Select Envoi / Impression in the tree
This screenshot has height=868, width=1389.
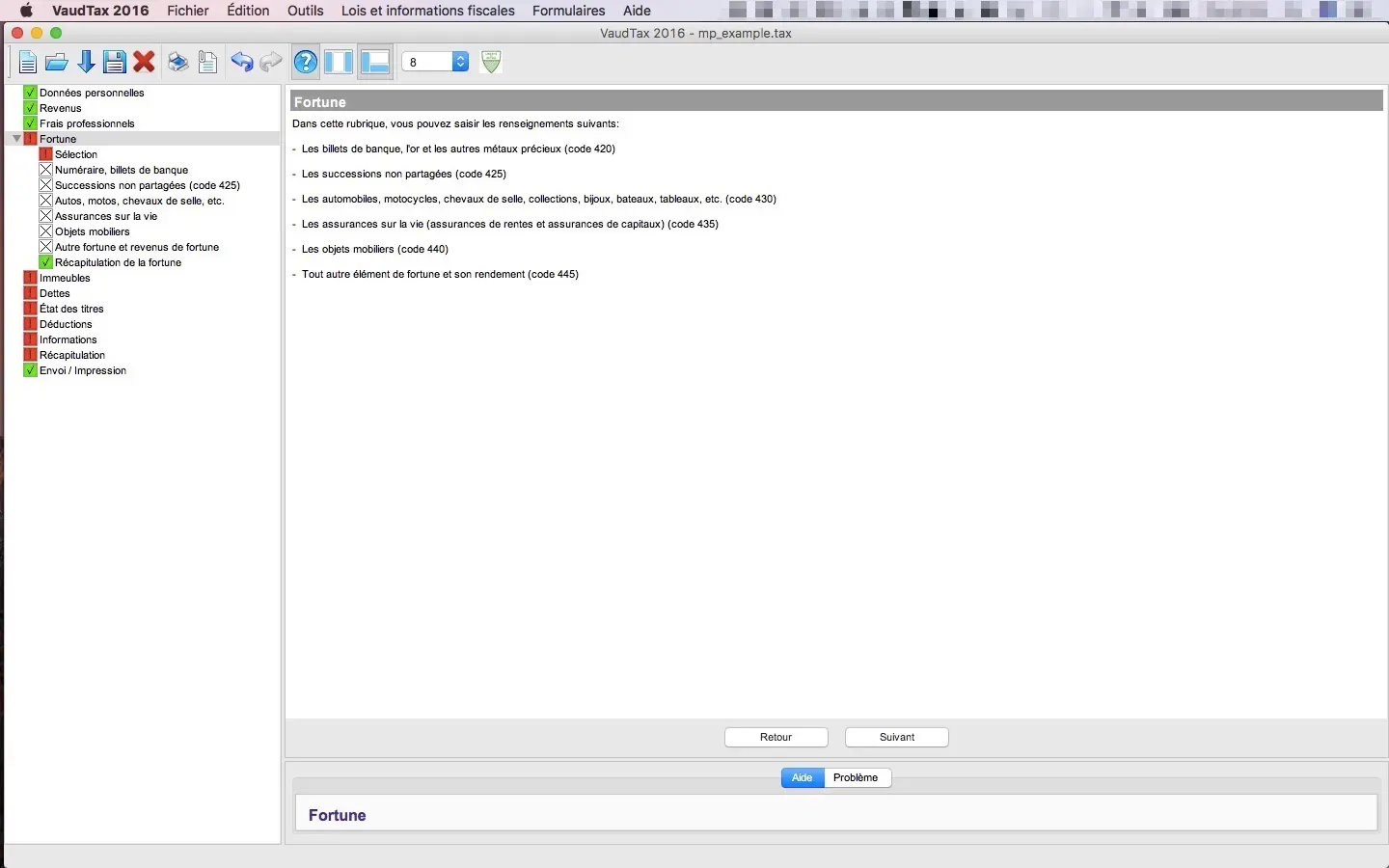click(83, 370)
